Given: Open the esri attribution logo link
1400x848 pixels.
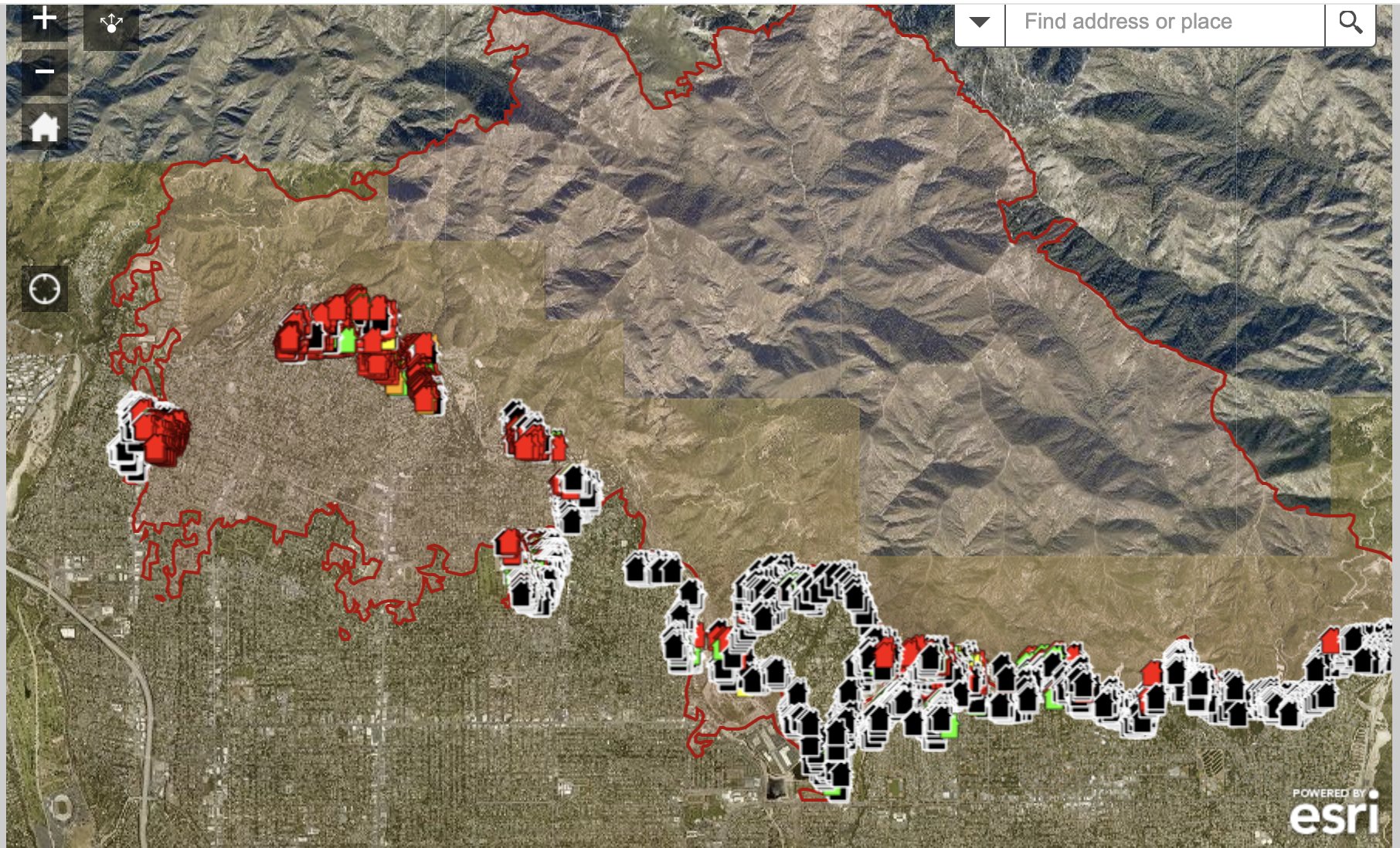Looking at the screenshot, I should tap(1336, 812).
